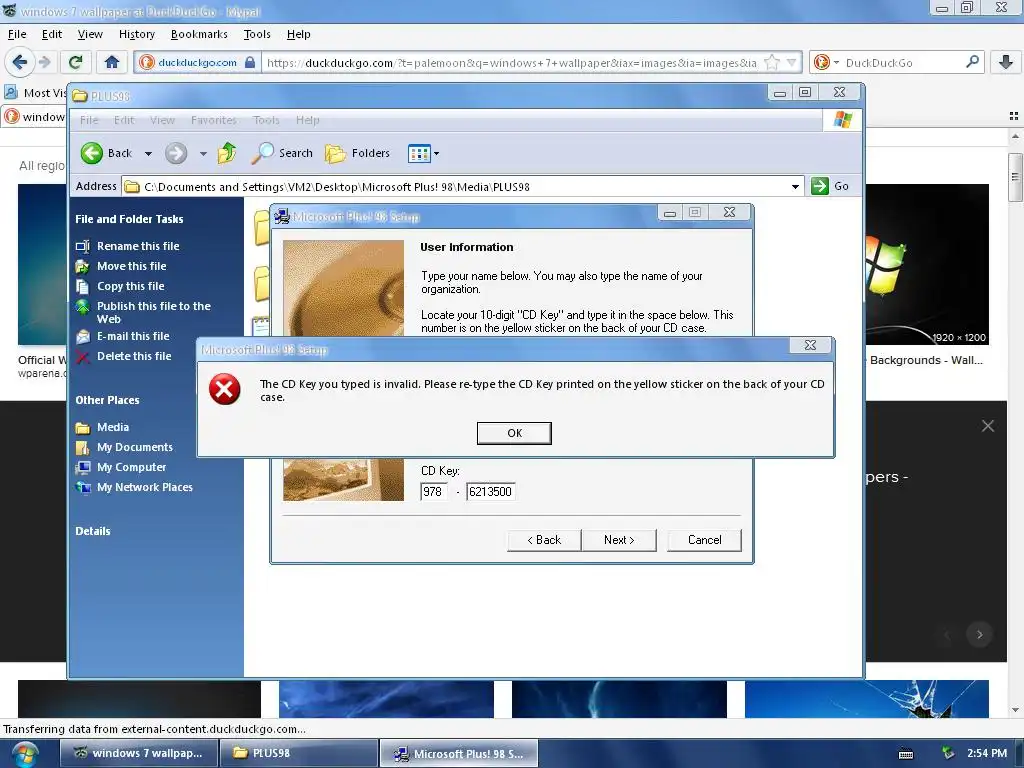Click the Explorer Up folder icon
This screenshot has width=1024, height=768.
227,153
